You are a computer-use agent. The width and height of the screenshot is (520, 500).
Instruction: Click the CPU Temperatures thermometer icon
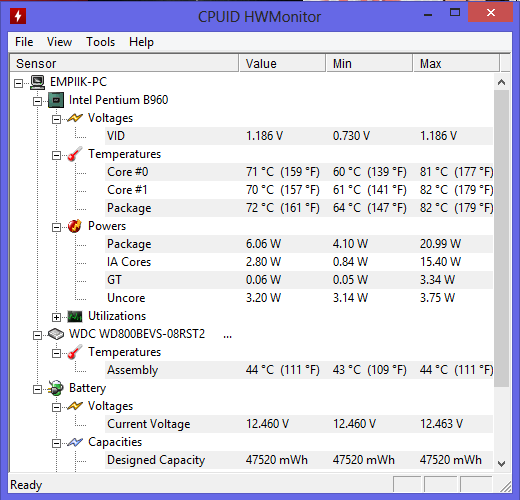coord(75,154)
